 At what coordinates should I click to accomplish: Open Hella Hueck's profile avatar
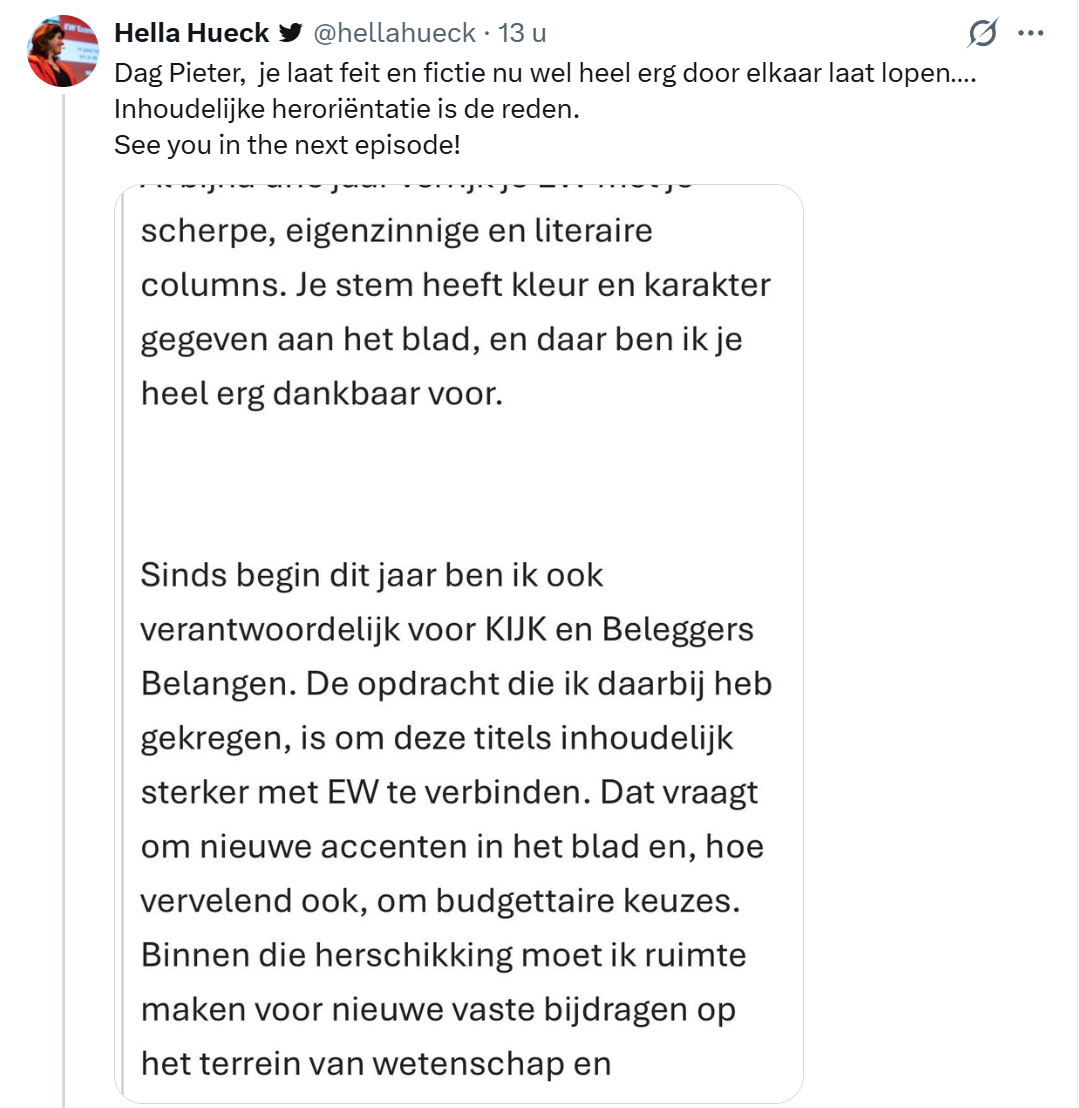63,50
